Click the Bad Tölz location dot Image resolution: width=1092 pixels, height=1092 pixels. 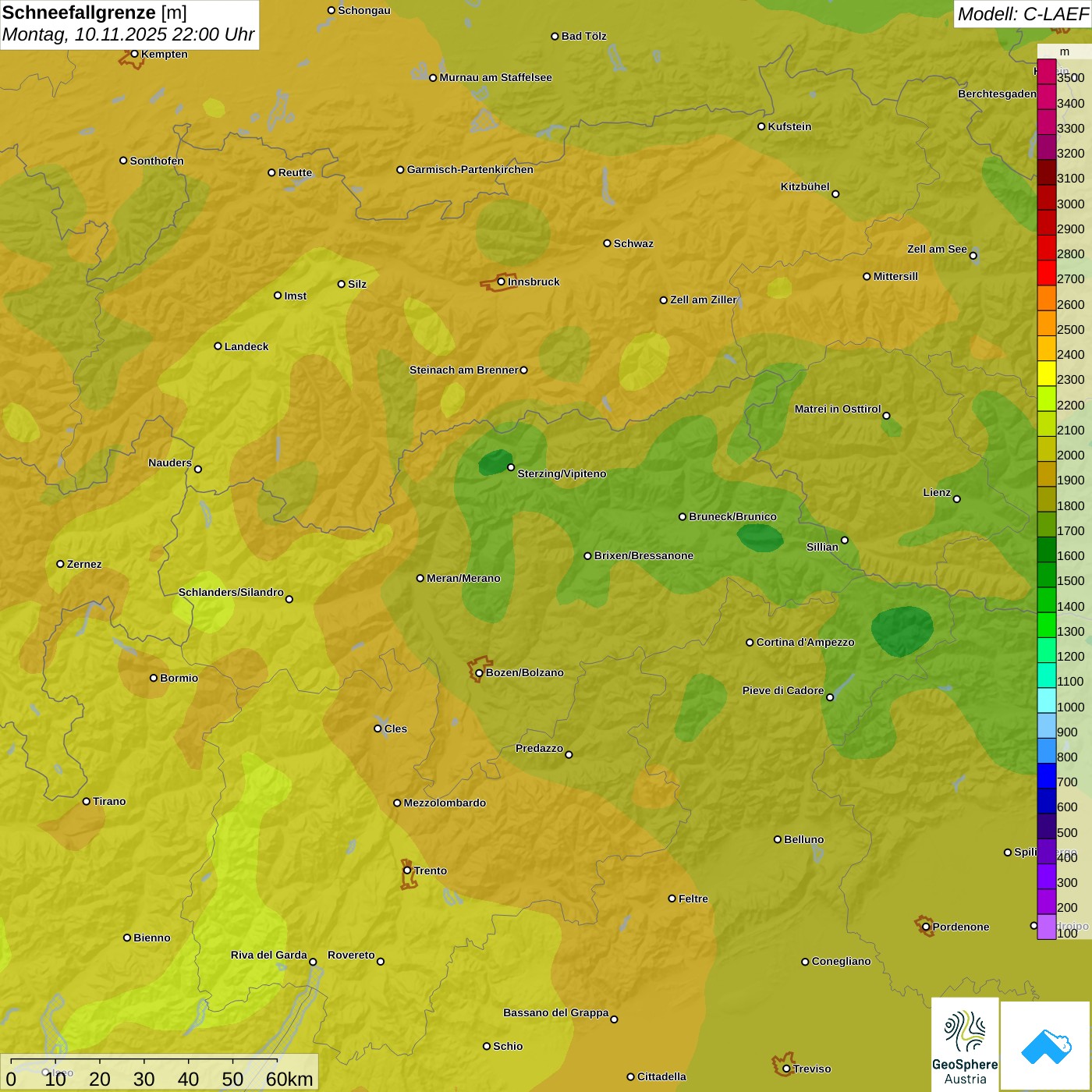pos(555,36)
